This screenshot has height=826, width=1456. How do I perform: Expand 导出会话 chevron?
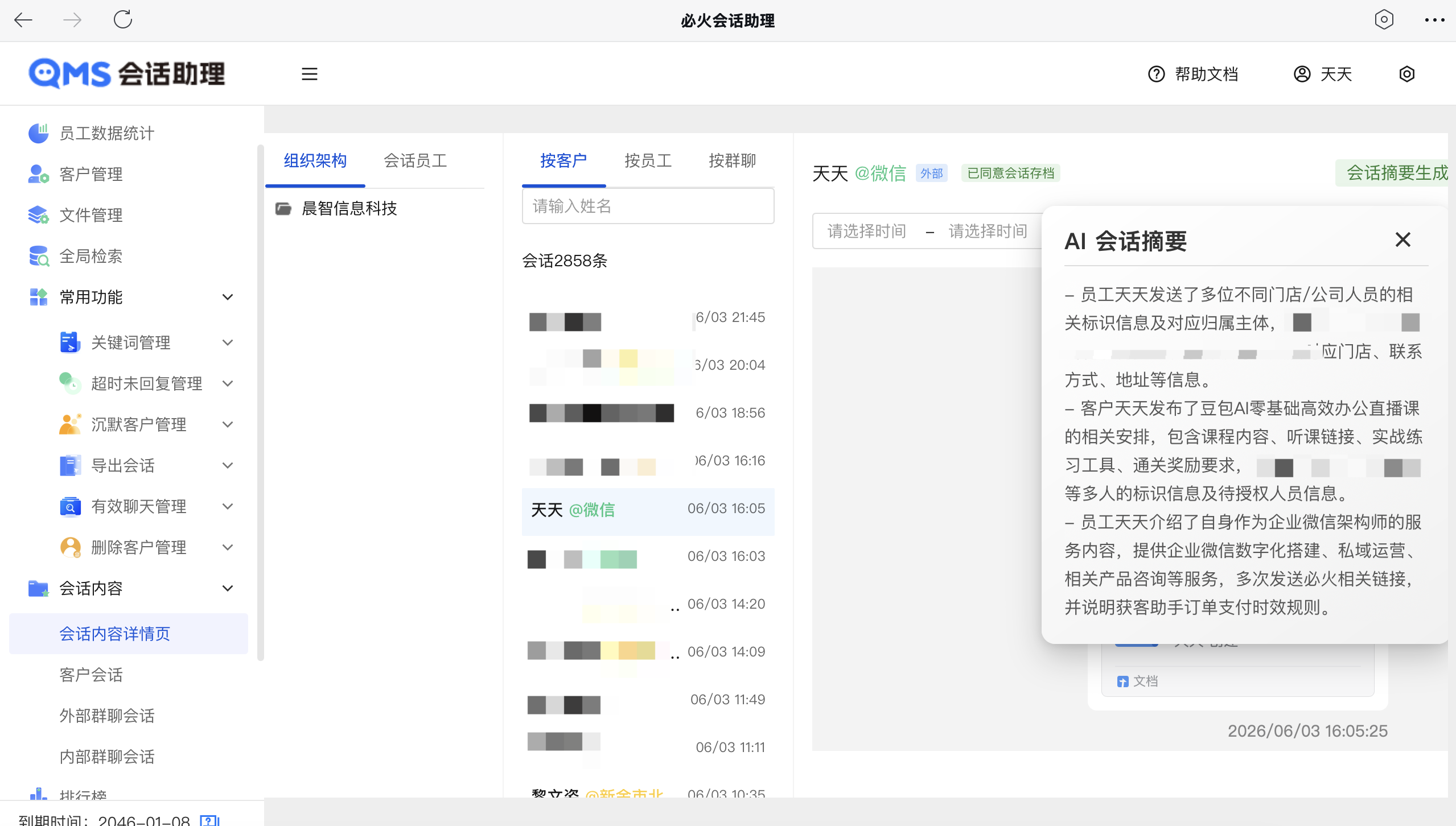pos(228,465)
